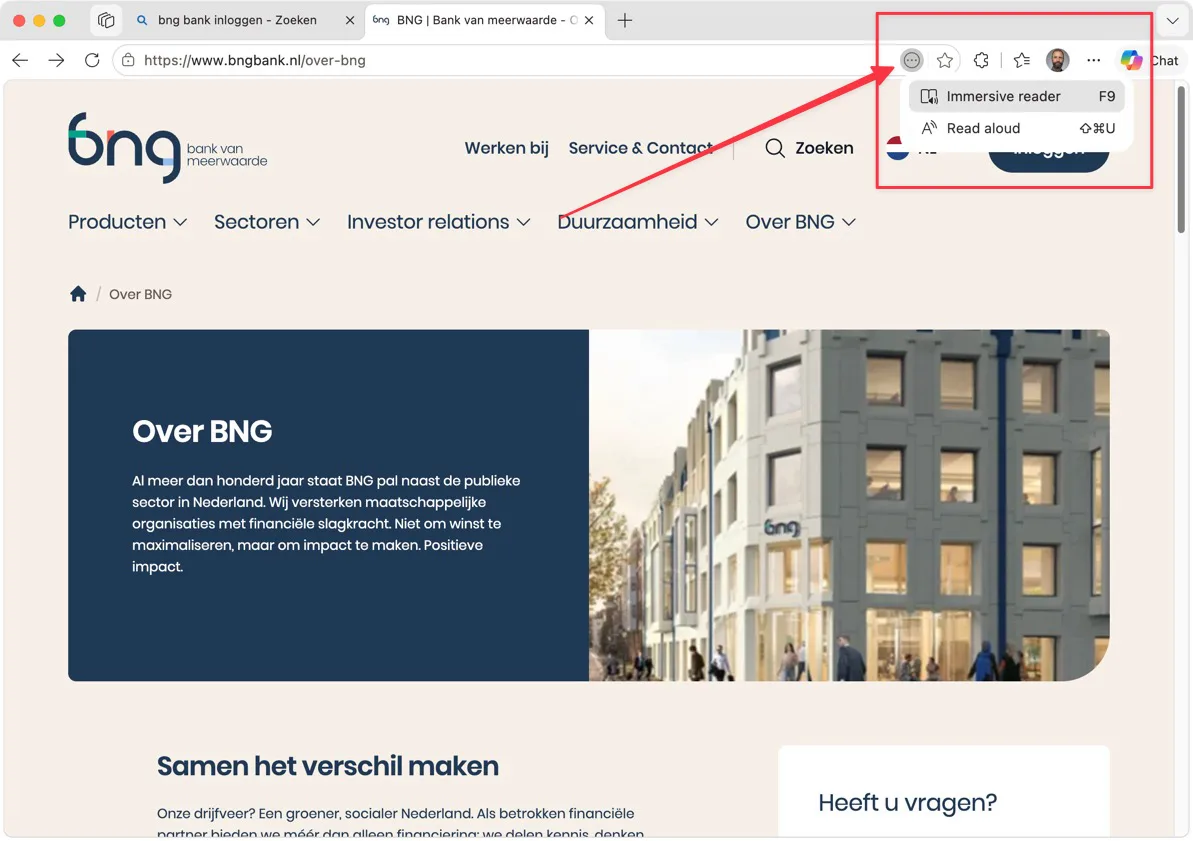Expand the Producten dropdown
Image resolution: width=1193 pixels, height=841 pixels.
[x=128, y=222]
